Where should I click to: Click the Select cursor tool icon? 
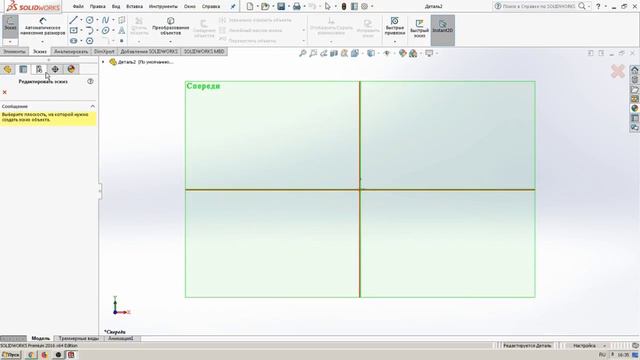tap(328, 6)
